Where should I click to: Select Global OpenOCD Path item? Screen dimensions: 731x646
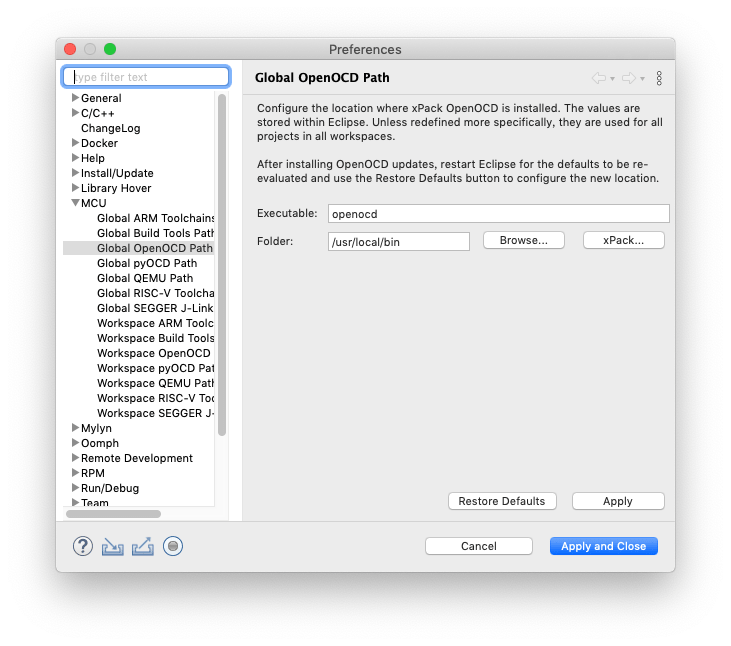pyautogui.click(x=155, y=248)
